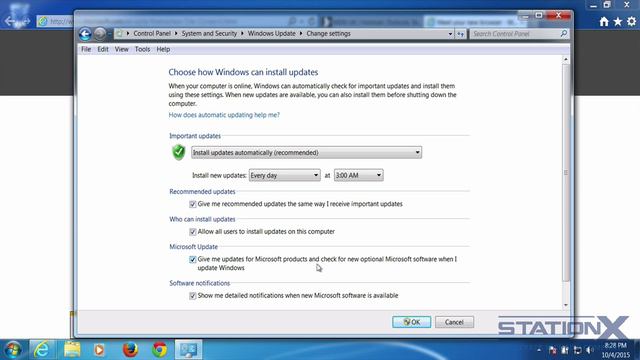
Task: Click Change settings in breadcrumb
Action: 329,33
